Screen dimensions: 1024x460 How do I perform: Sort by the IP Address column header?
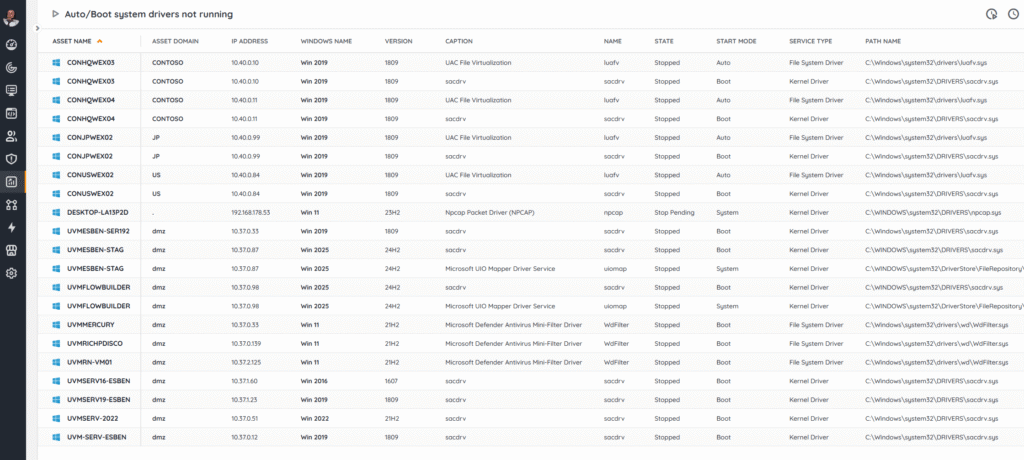249,42
